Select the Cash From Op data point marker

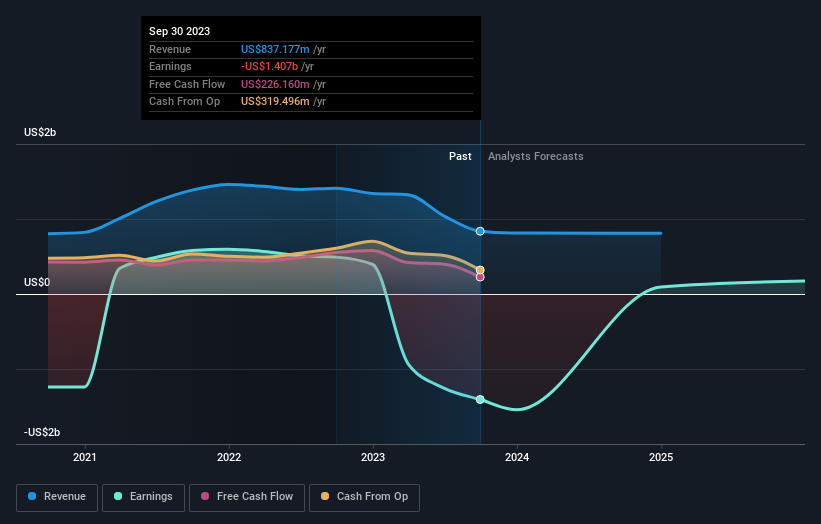click(480, 270)
